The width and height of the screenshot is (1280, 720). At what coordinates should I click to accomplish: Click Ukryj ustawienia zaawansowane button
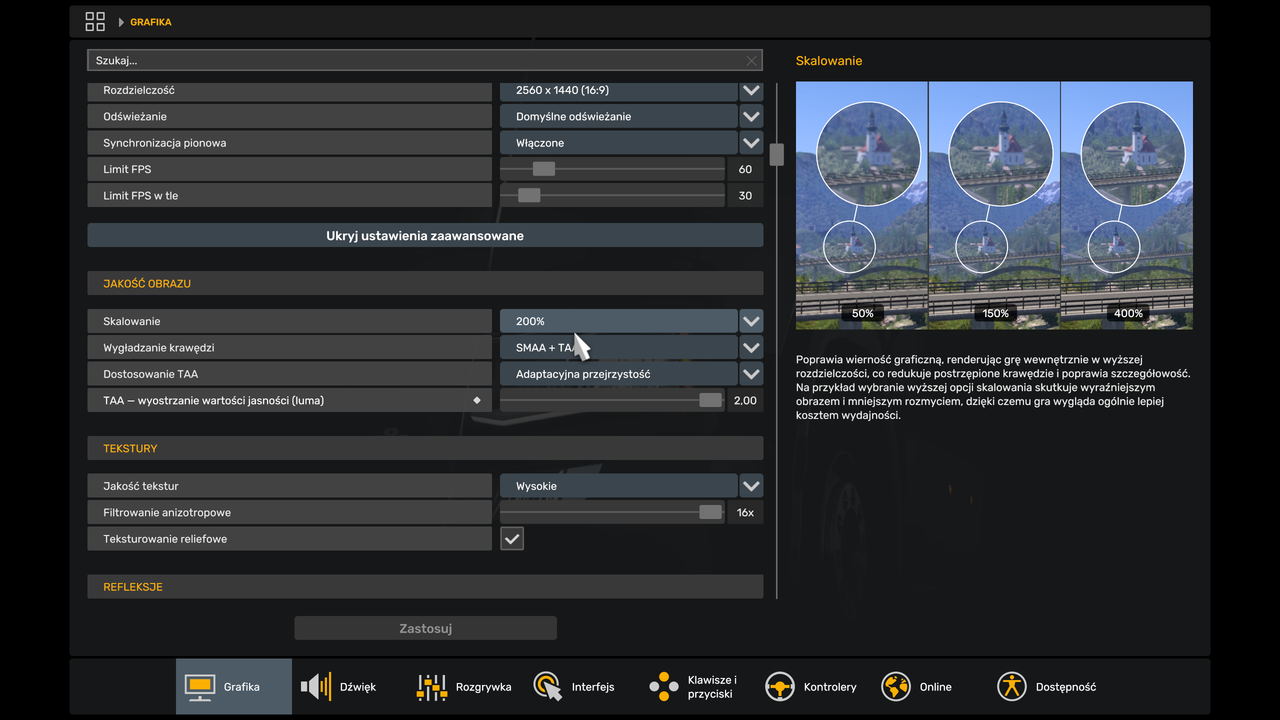425,235
